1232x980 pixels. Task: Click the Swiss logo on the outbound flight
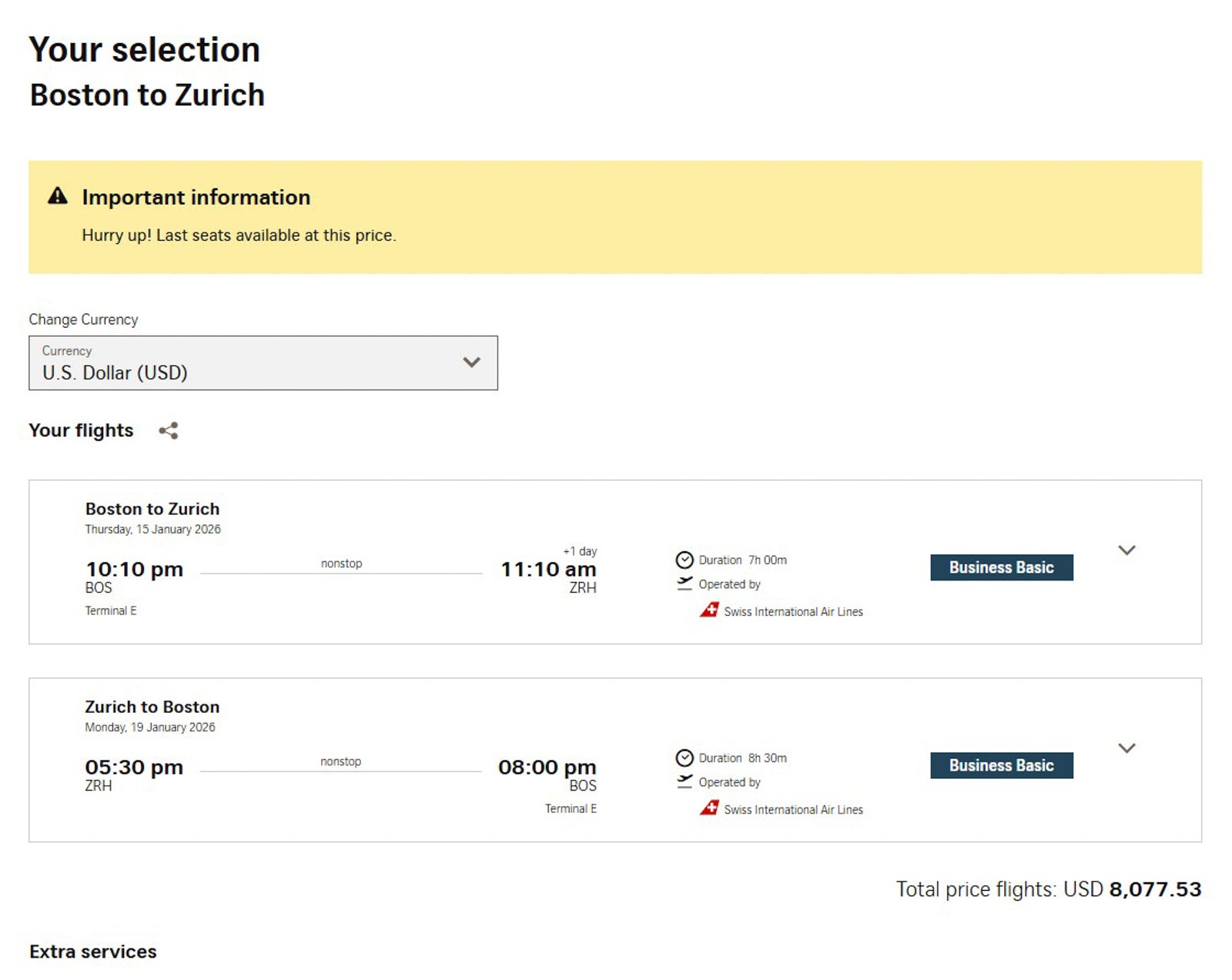[709, 610]
